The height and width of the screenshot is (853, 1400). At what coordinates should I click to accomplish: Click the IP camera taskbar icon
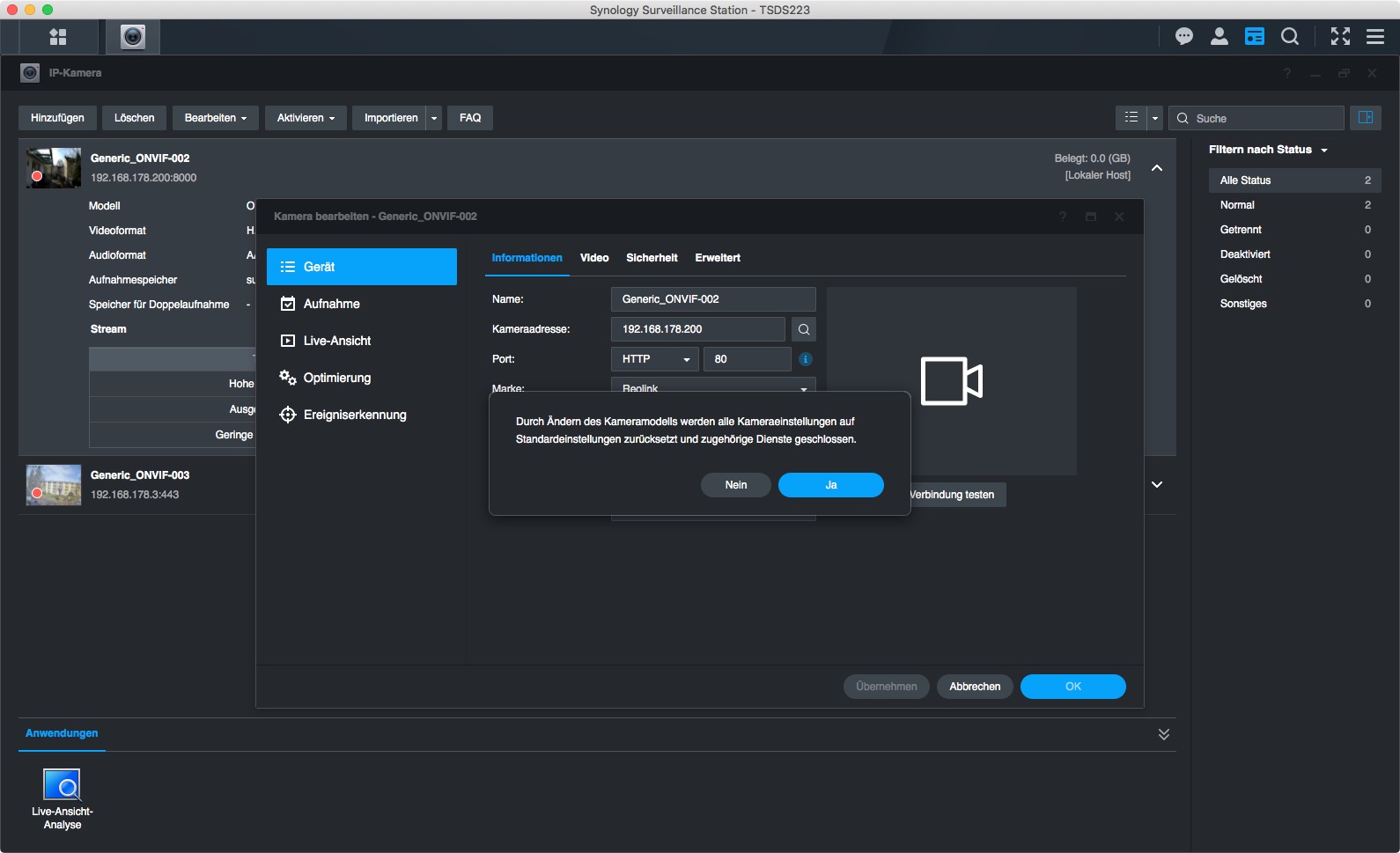coord(133,37)
